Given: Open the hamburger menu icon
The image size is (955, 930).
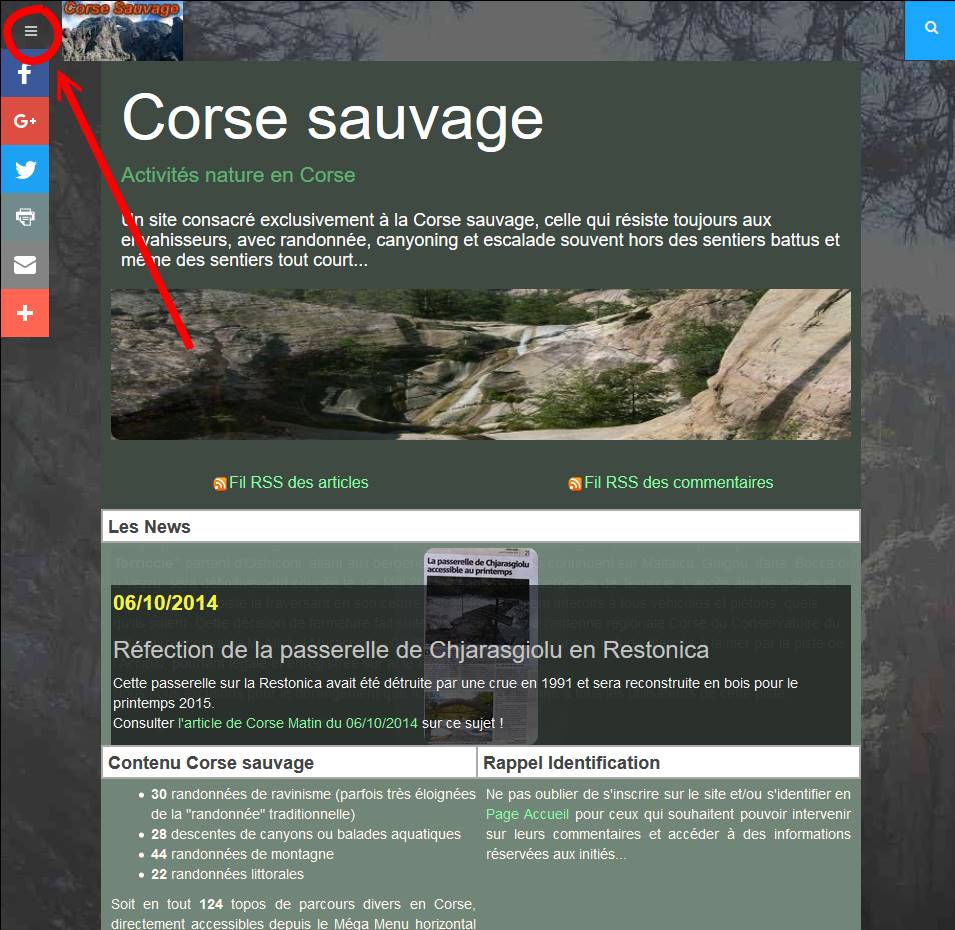Looking at the screenshot, I should (x=30, y=31).
